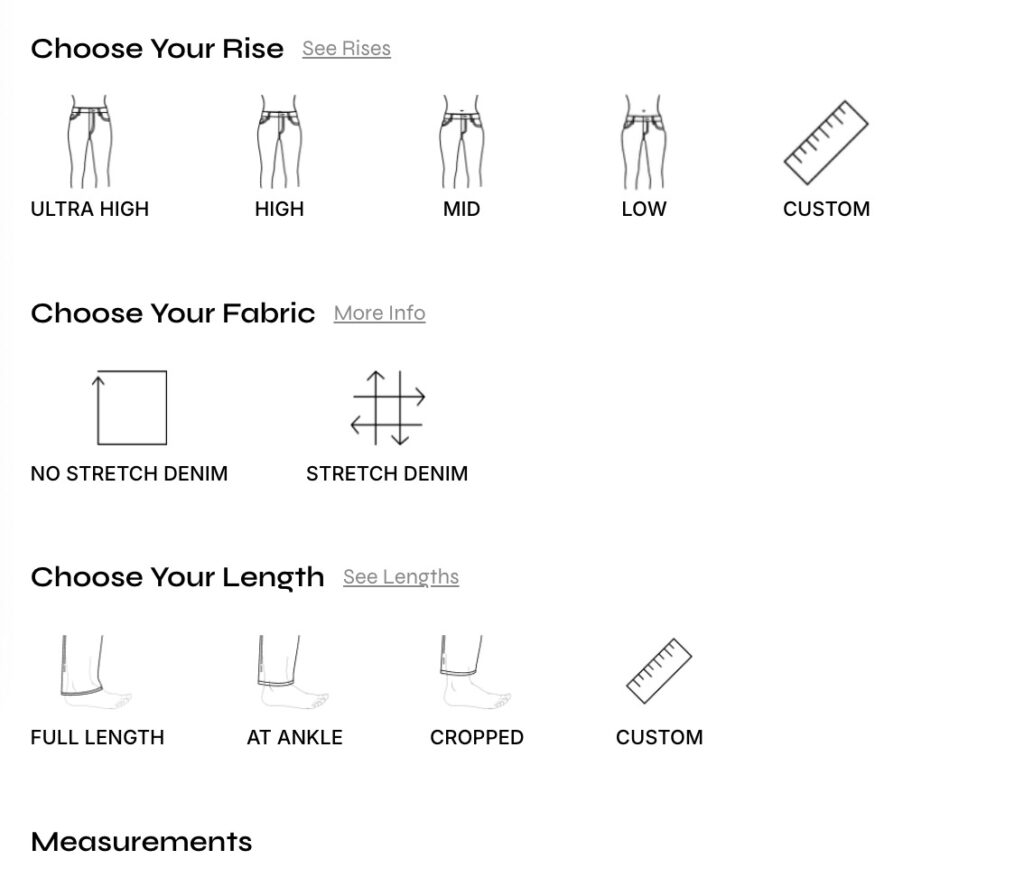Click the CROPPED length label

coord(476,738)
